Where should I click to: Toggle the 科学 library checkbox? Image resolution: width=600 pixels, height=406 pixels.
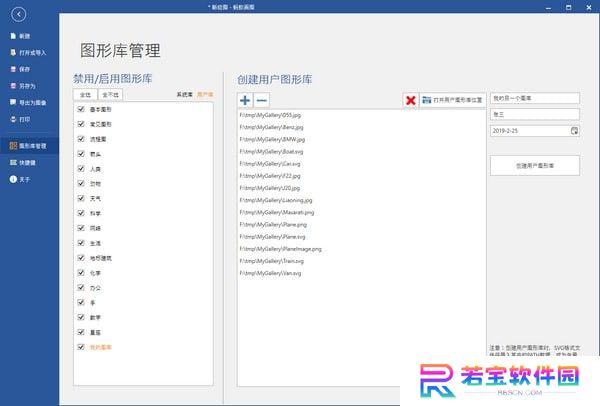[81, 213]
